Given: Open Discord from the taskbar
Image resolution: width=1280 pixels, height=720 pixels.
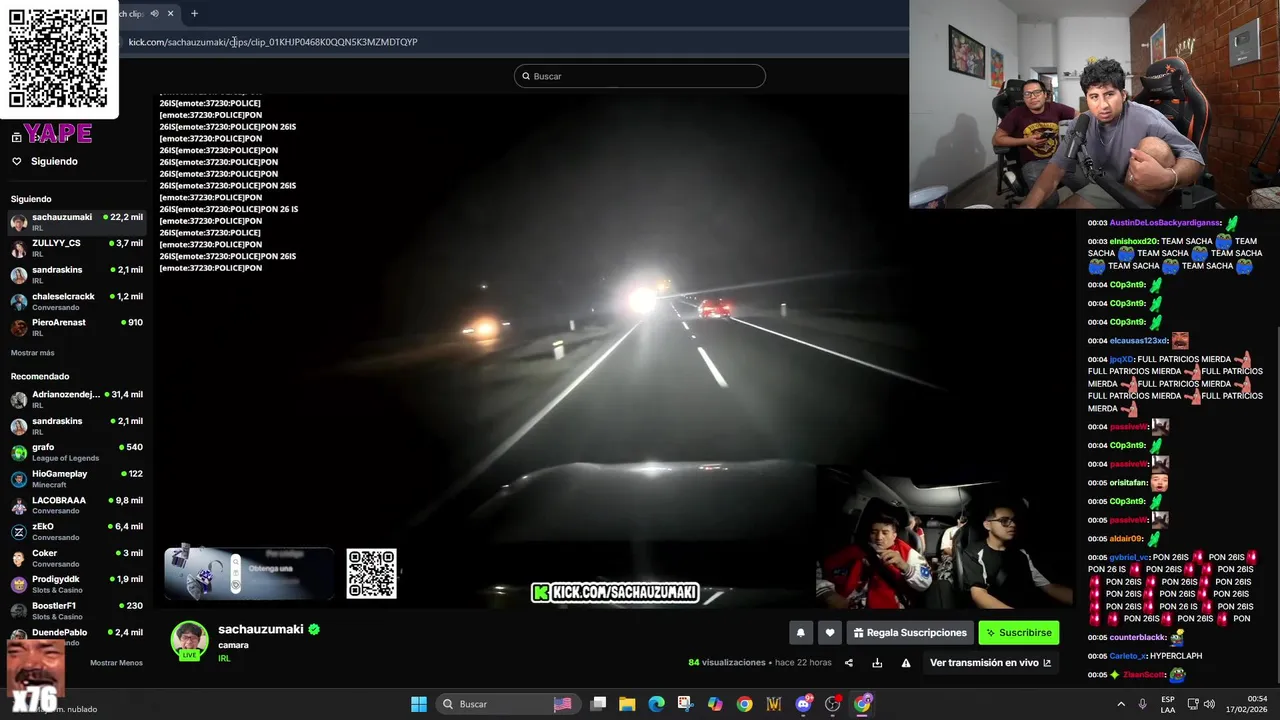Looking at the screenshot, I should (803, 704).
